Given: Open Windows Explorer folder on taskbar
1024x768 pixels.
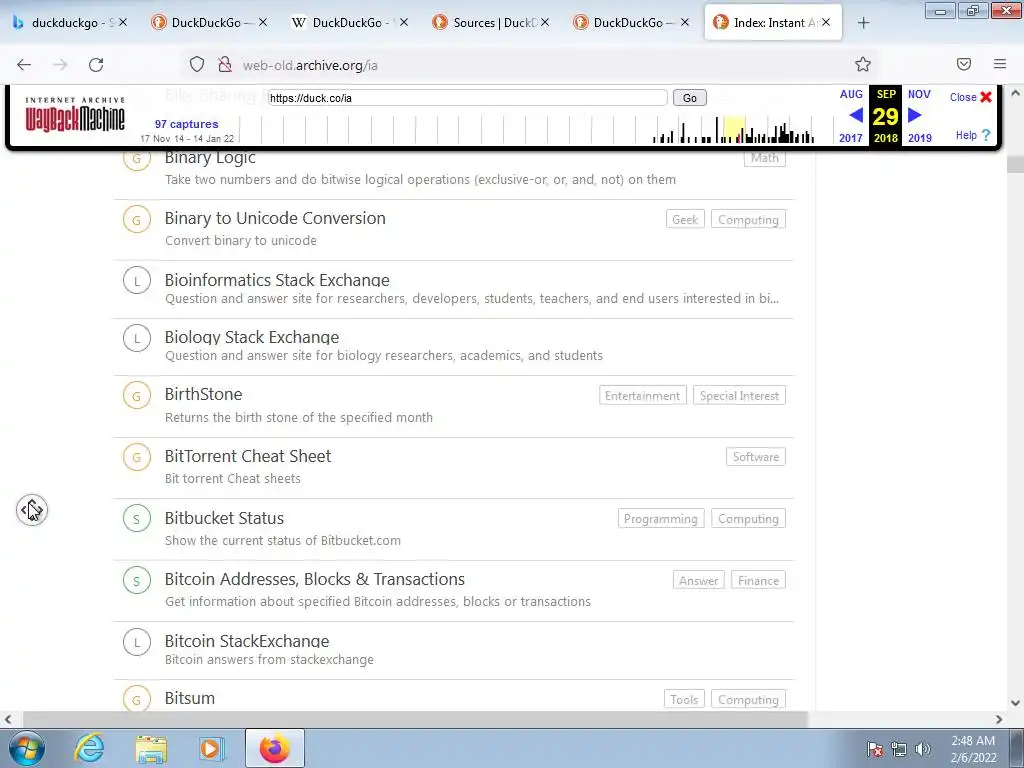Looking at the screenshot, I should coord(151,748).
